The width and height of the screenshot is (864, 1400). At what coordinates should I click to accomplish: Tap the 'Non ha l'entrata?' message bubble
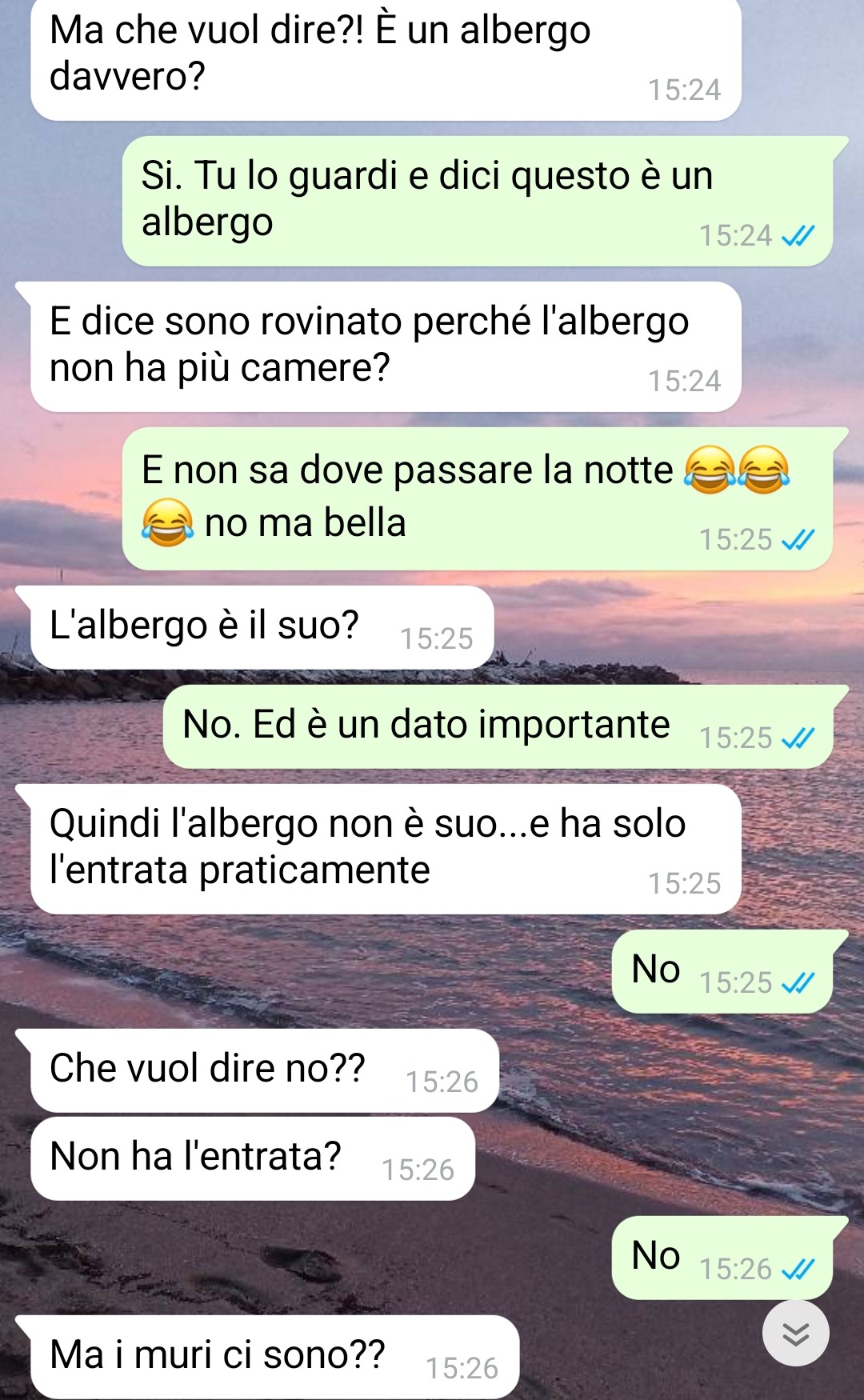[x=253, y=1158]
